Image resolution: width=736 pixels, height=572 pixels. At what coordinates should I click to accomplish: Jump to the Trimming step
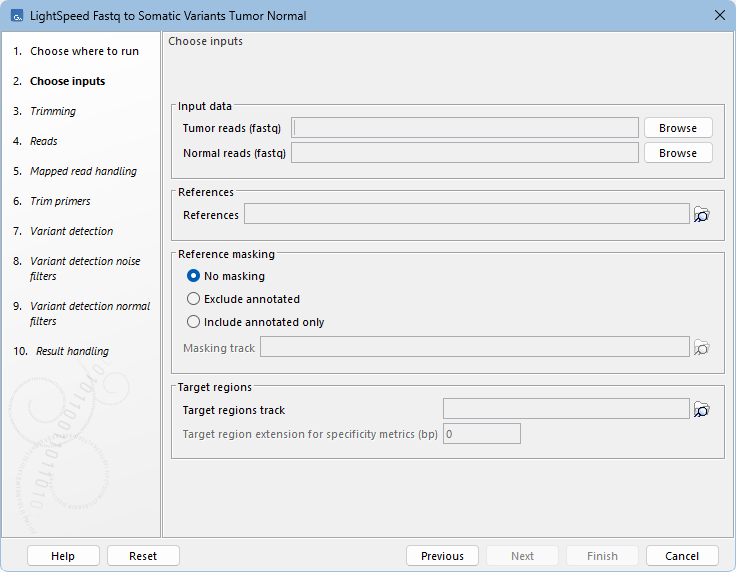pyautogui.click(x=53, y=111)
